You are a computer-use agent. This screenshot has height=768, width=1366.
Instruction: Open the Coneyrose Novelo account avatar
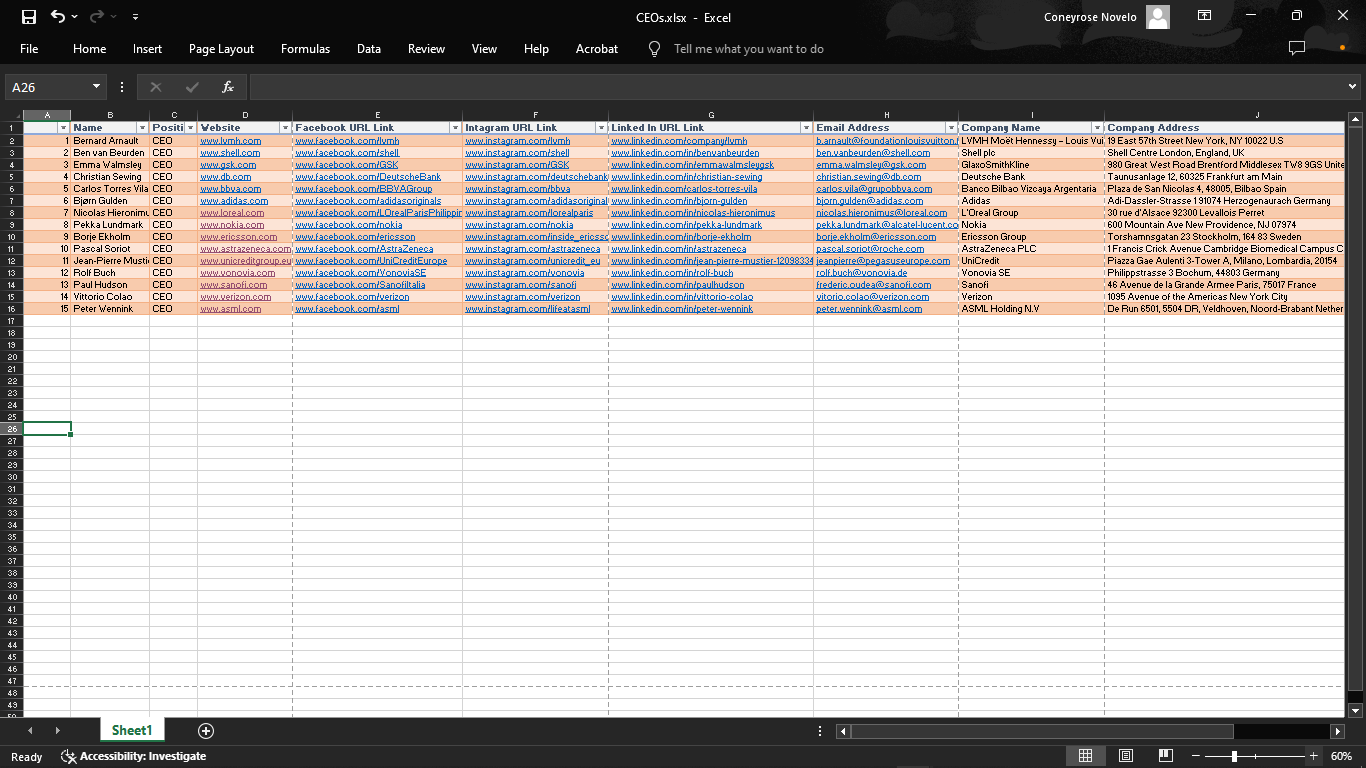click(1158, 17)
